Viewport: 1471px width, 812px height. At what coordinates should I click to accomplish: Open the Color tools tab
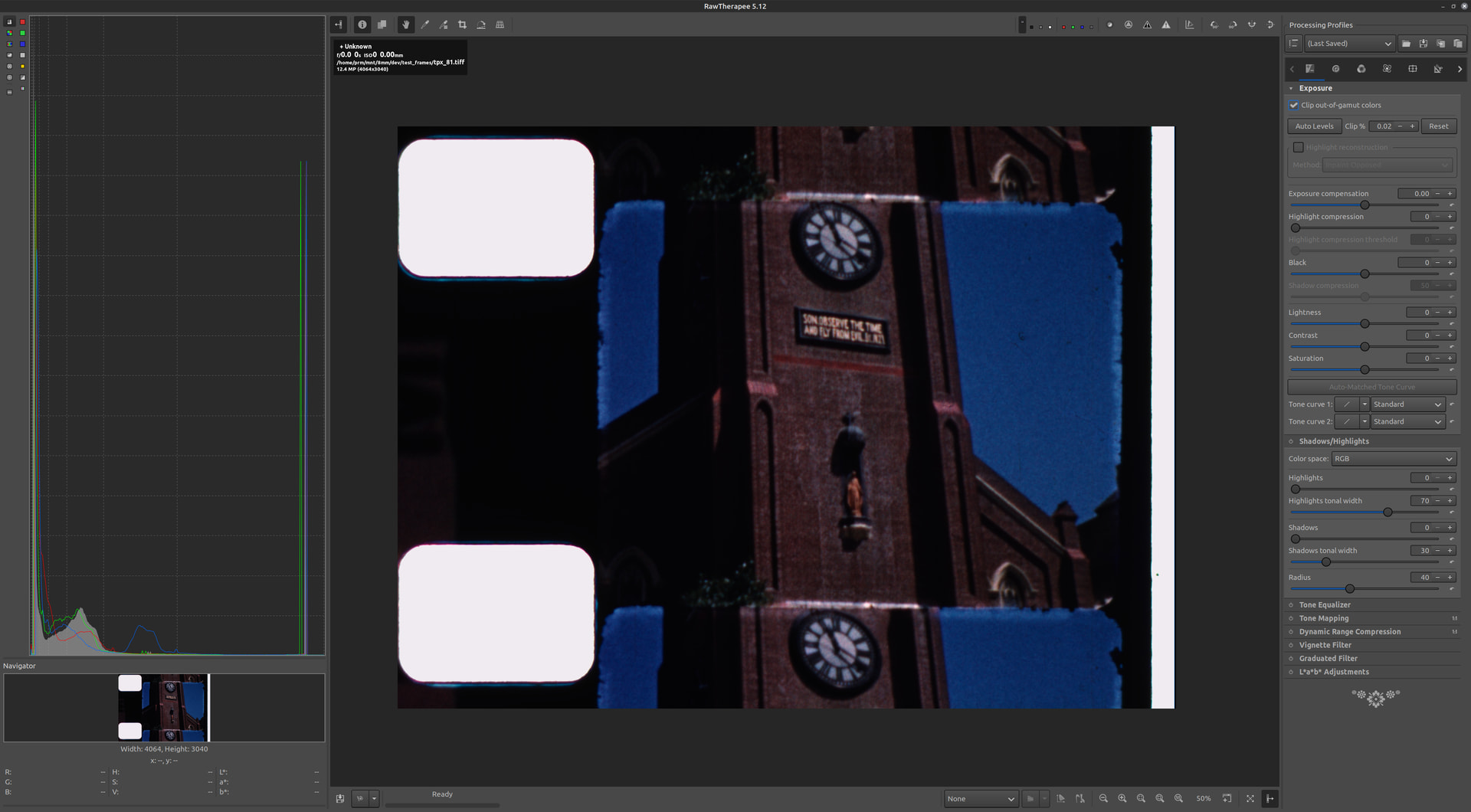tap(1361, 69)
